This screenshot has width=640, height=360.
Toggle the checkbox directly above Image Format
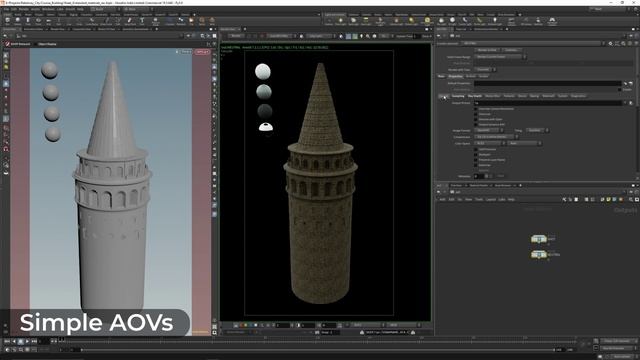coord(476,124)
